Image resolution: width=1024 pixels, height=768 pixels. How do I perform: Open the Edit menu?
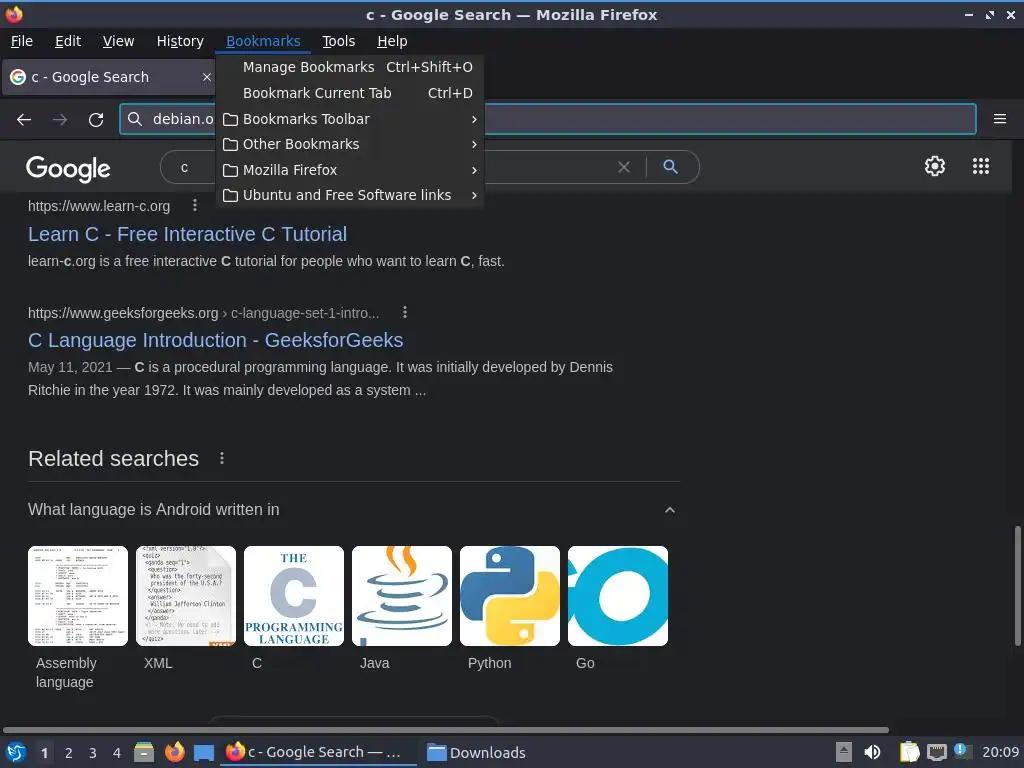click(68, 41)
